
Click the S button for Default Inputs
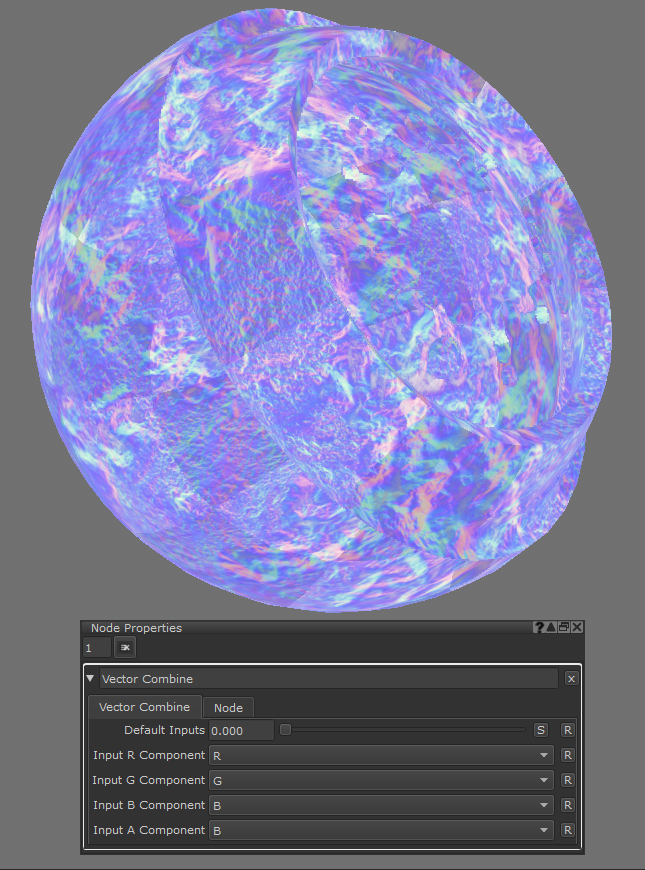tap(541, 730)
